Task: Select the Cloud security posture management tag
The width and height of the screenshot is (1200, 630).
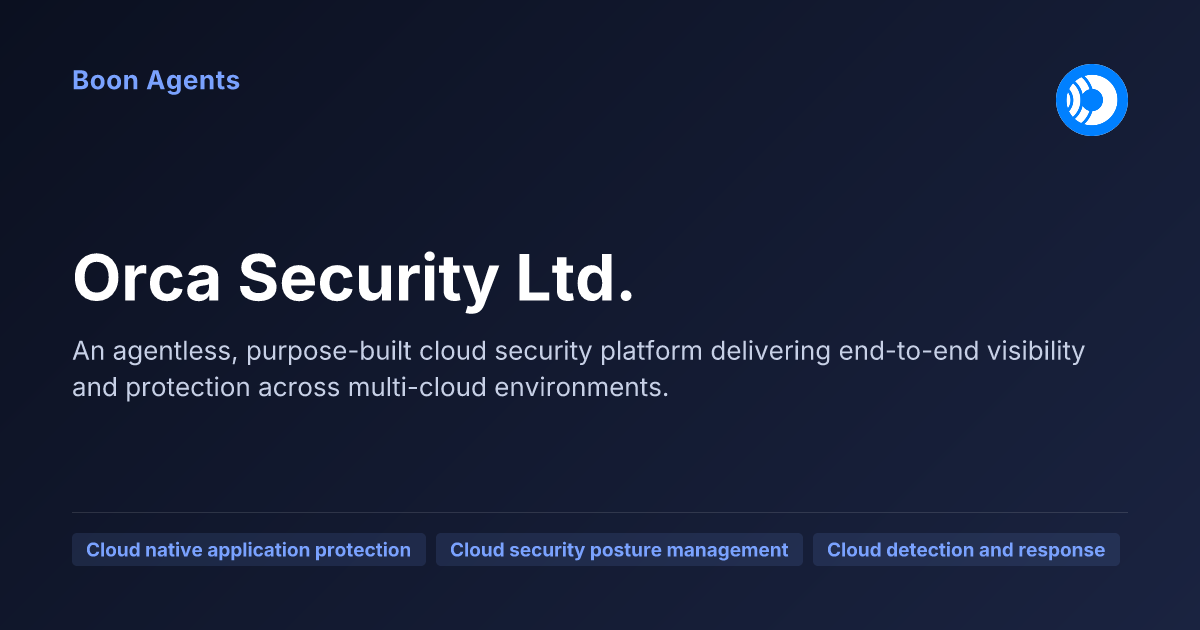Action: [x=619, y=550]
